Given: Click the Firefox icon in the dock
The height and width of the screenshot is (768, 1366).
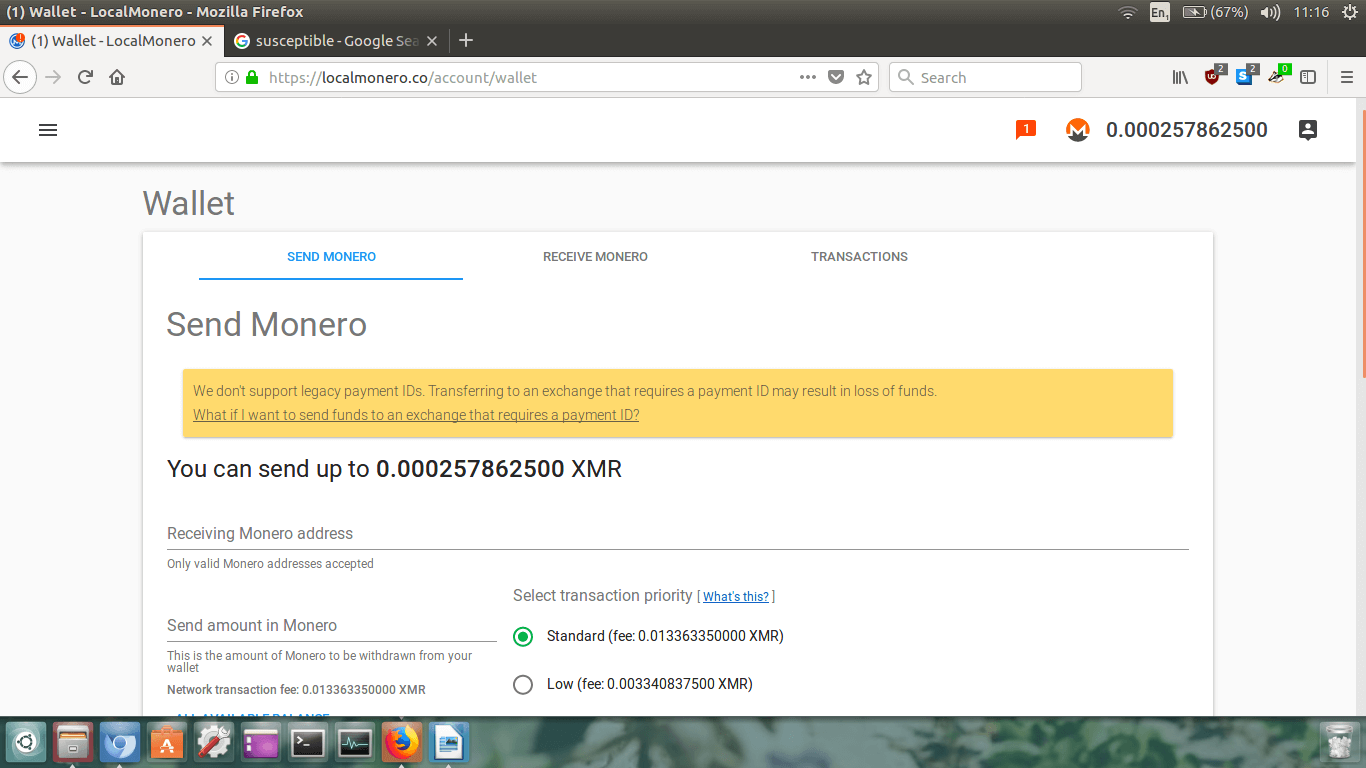Looking at the screenshot, I should tap(402, 743).
